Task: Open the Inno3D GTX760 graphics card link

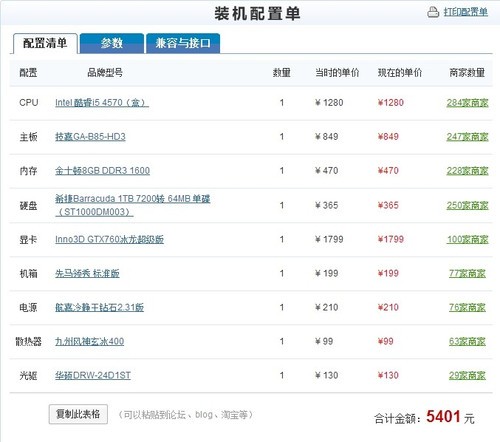Action: 109,239
